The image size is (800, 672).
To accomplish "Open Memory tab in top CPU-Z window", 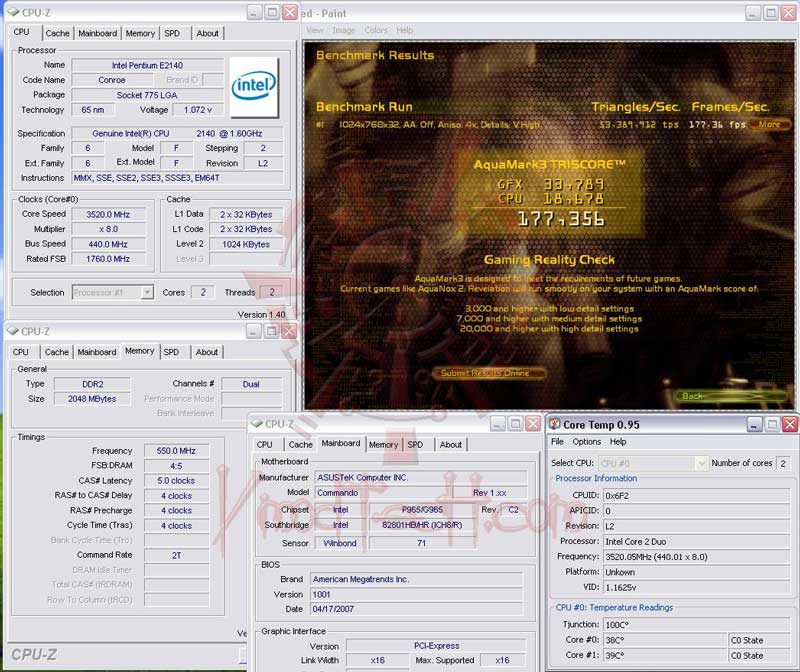I will pos(140,33).
